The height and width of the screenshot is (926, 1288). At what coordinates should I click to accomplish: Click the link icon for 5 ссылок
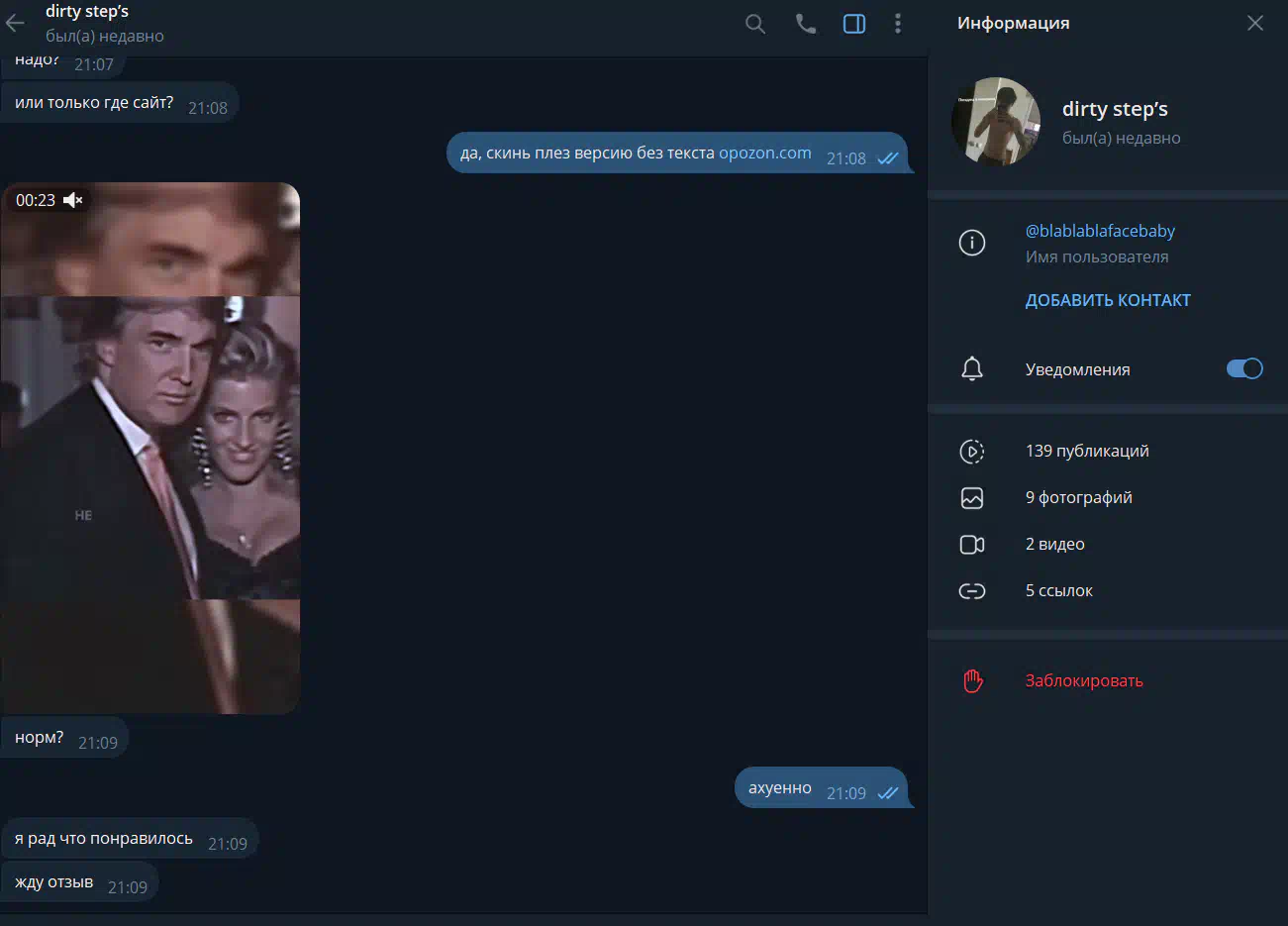point(972,590)
